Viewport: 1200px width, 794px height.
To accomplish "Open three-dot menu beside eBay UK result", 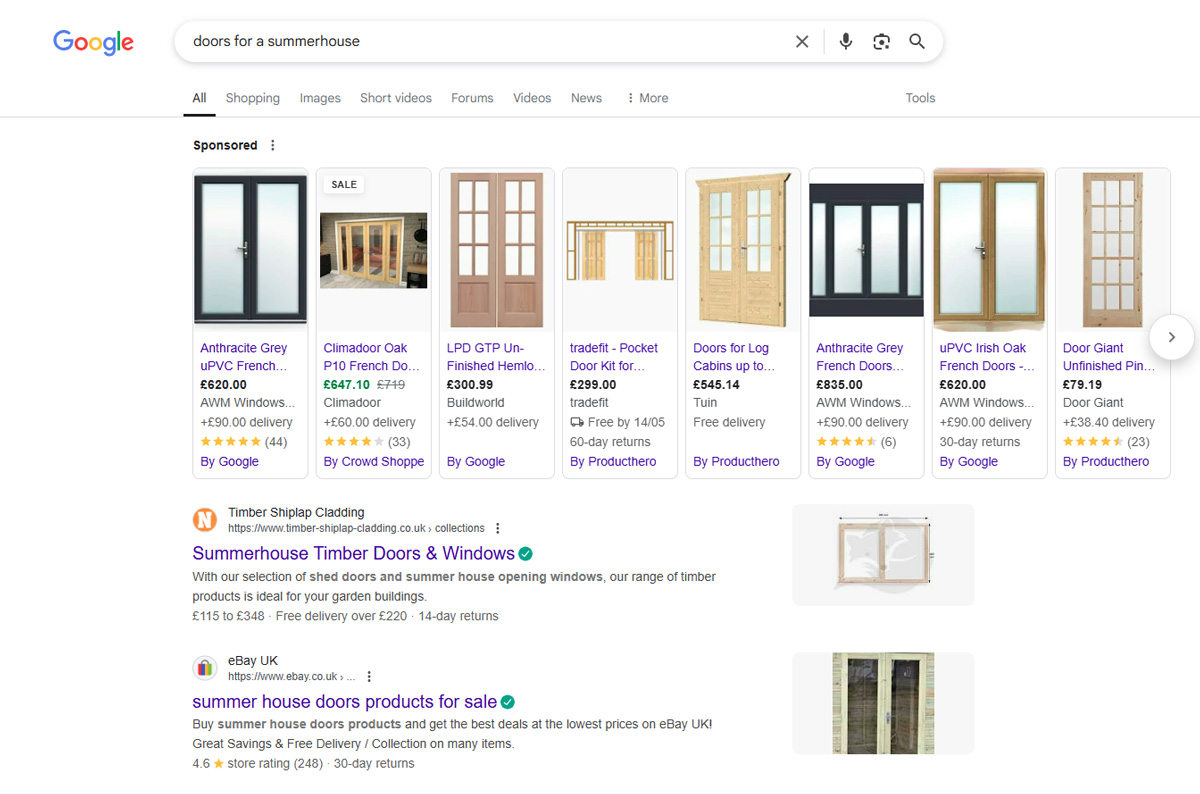I will coord(369,677).
